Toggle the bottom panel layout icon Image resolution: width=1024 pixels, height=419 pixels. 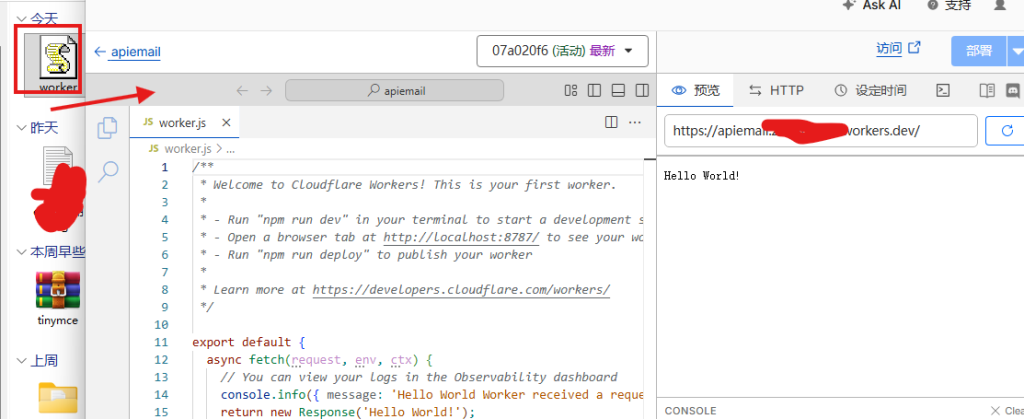click(x=618, y=91)
